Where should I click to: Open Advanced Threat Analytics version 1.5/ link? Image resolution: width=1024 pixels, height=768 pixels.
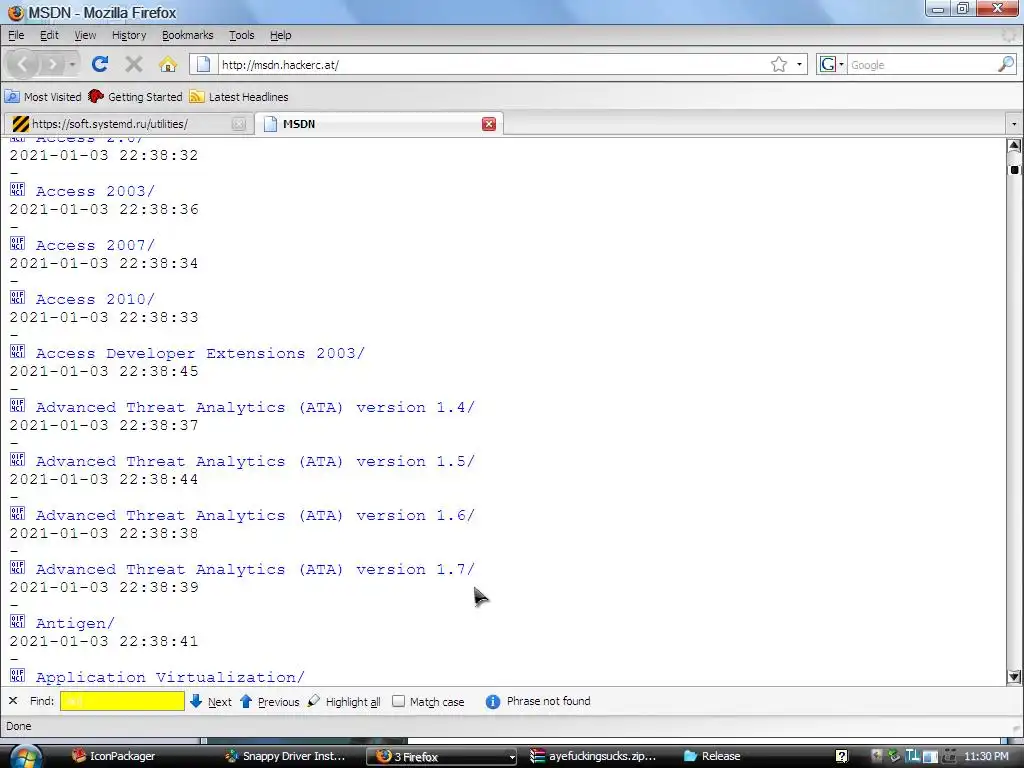pyautogui.click(x=255, y=462)
